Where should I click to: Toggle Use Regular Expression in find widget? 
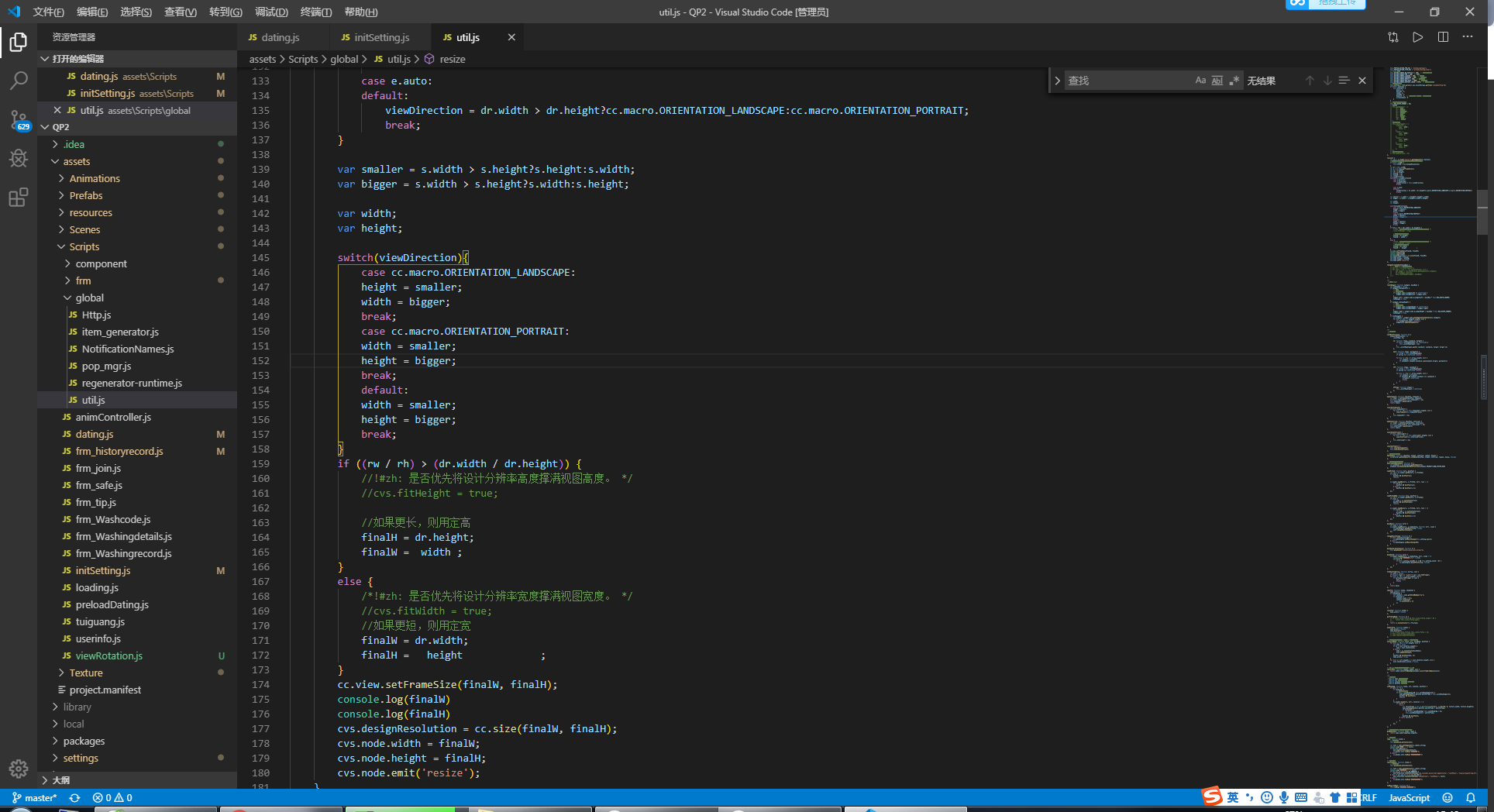[x=1234, y=81]
